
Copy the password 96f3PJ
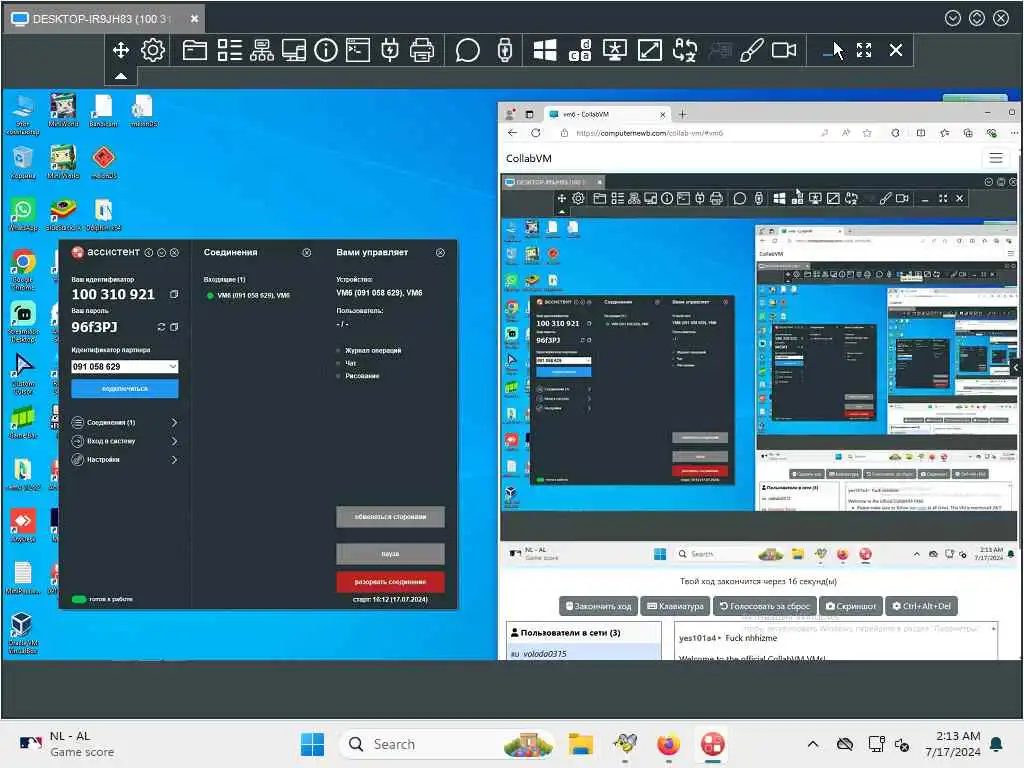pos(174,327)
